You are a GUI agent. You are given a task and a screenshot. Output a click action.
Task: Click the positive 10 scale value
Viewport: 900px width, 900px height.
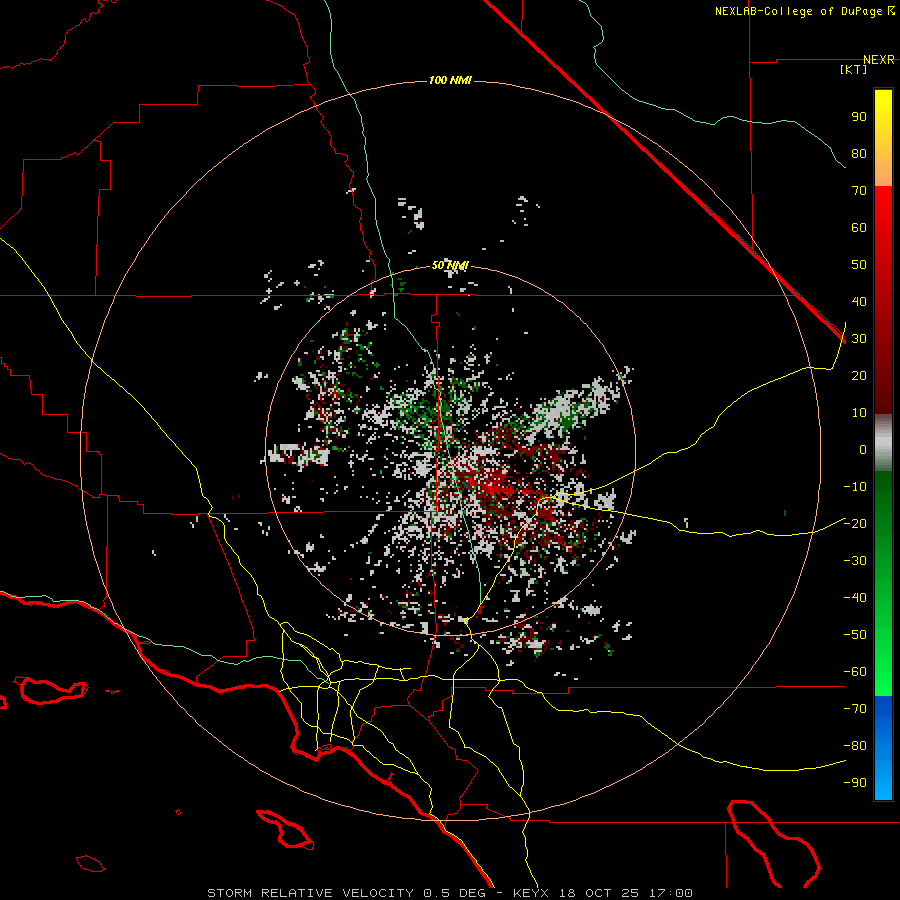tap(859, 413)
